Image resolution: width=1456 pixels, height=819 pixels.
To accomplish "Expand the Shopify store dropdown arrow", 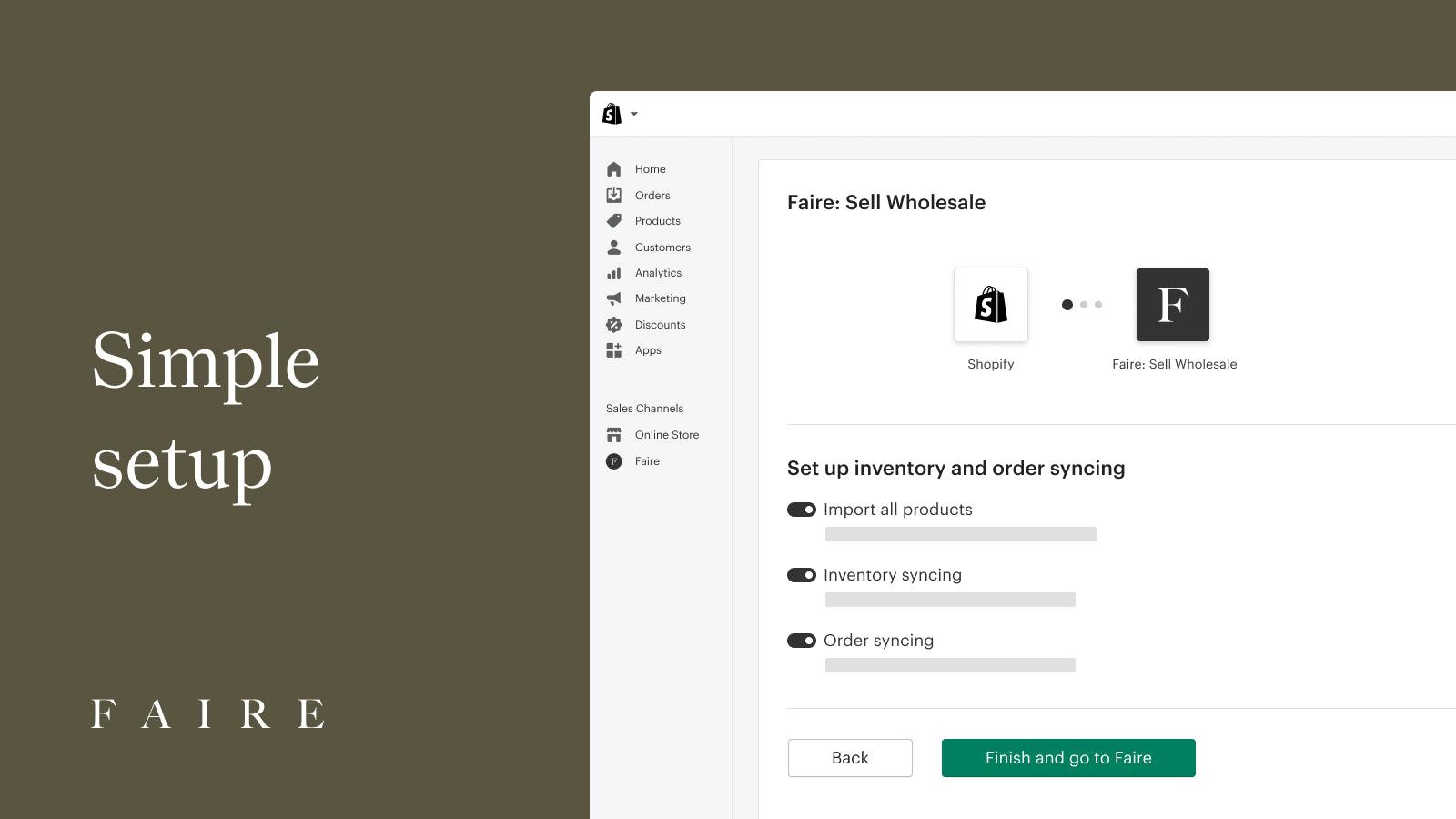I will point(634,114).
